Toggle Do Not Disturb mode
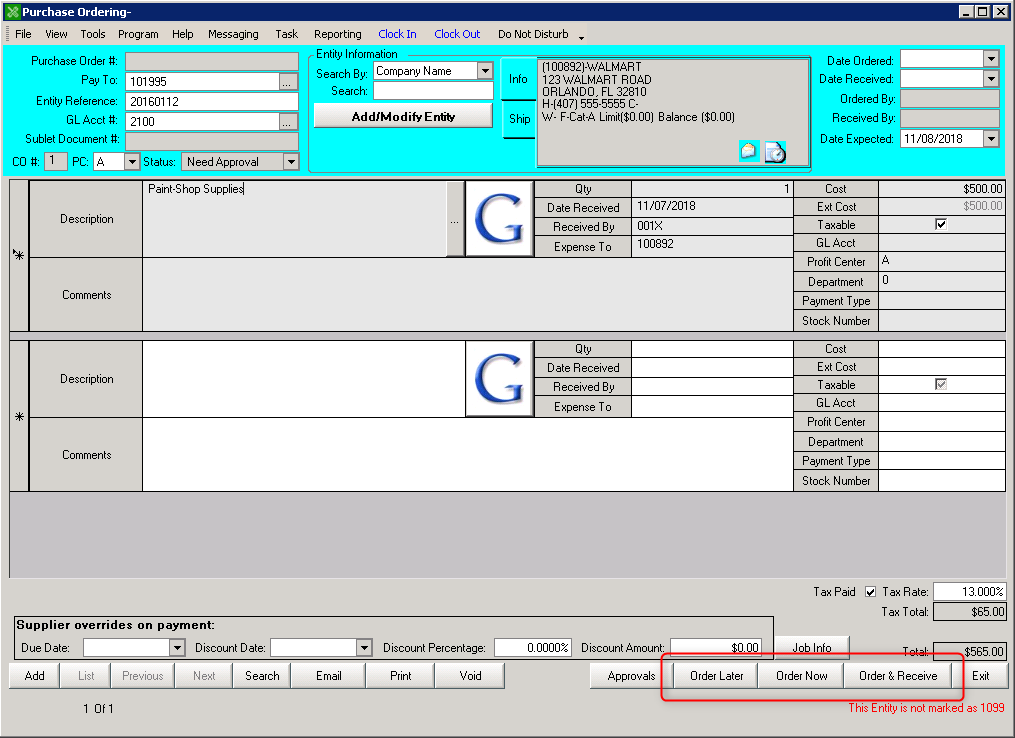Screen dimensions: 1015x738 point(532,33)
